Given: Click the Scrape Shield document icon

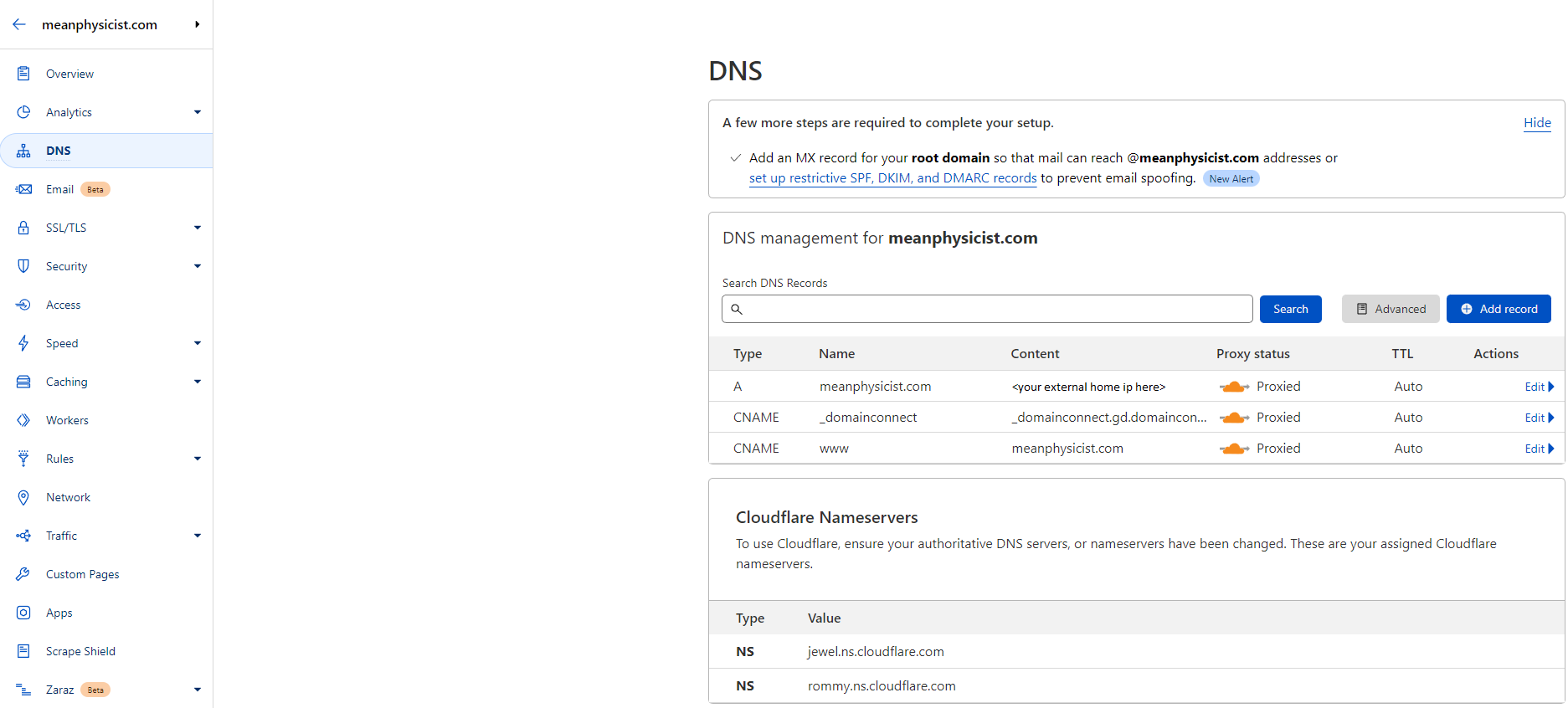Looking at the screenshot, I should (x=23, y=651).
